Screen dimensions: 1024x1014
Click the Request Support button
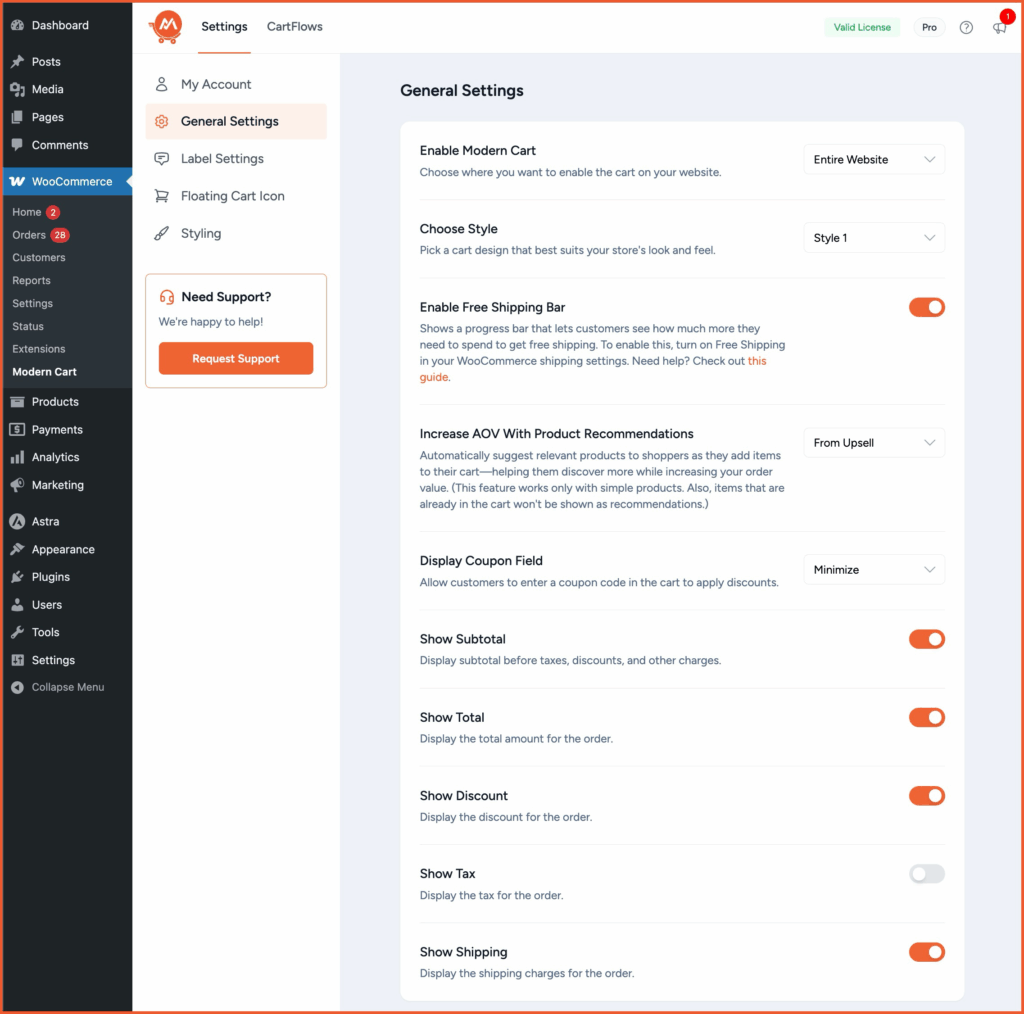click(x=236, y=358)
